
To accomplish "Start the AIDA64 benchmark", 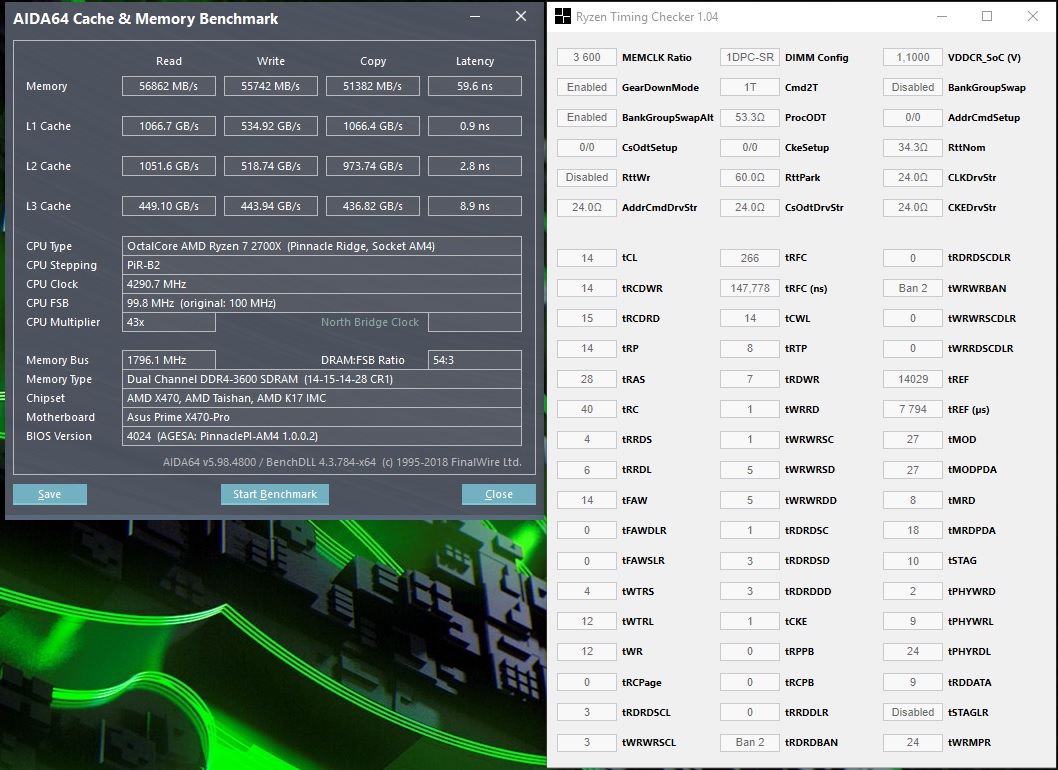I will pyautogui.click(x=275, y=494).
